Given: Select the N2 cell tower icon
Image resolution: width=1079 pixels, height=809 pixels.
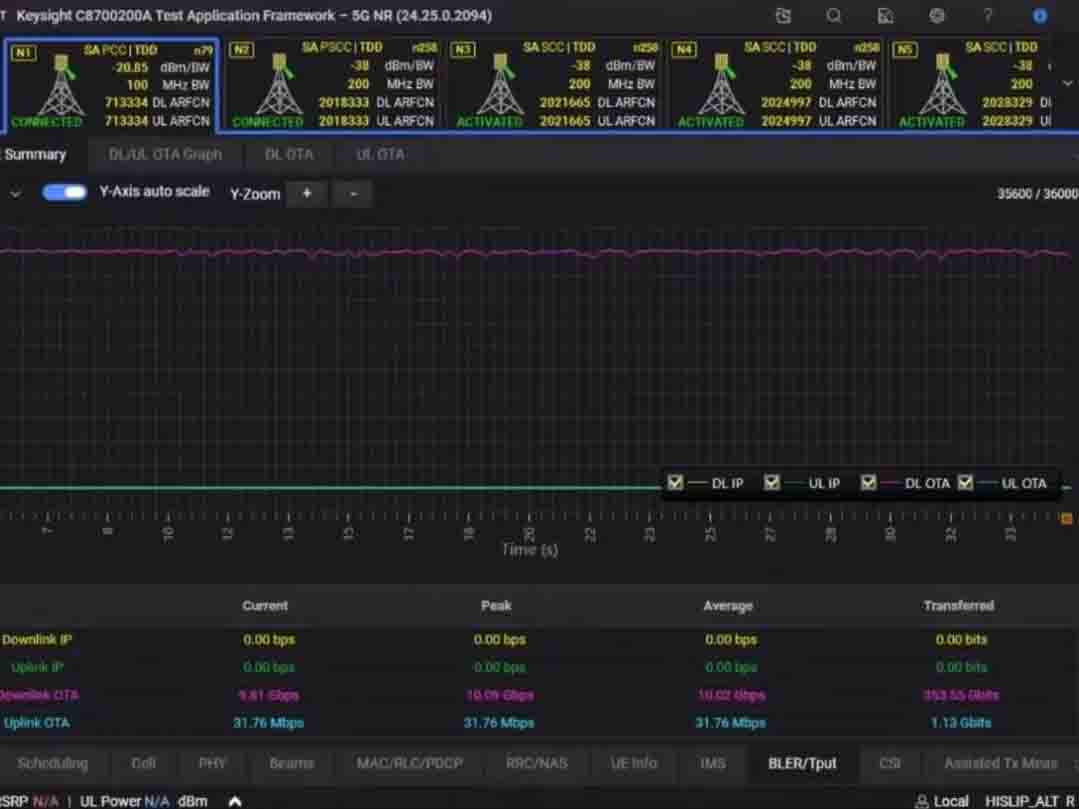Looking at the screenshot, I should coord(279,85).
